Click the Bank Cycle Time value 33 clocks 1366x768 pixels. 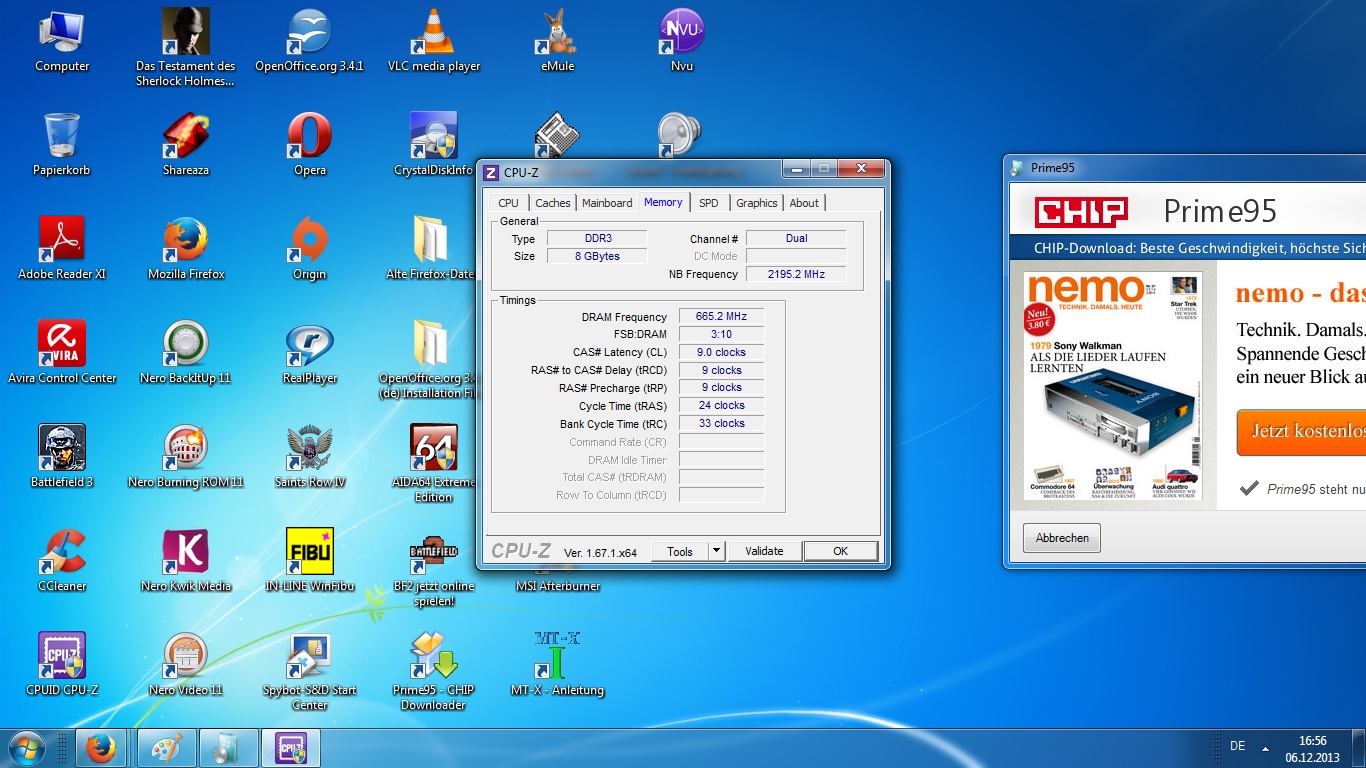(x=721, y=424)
